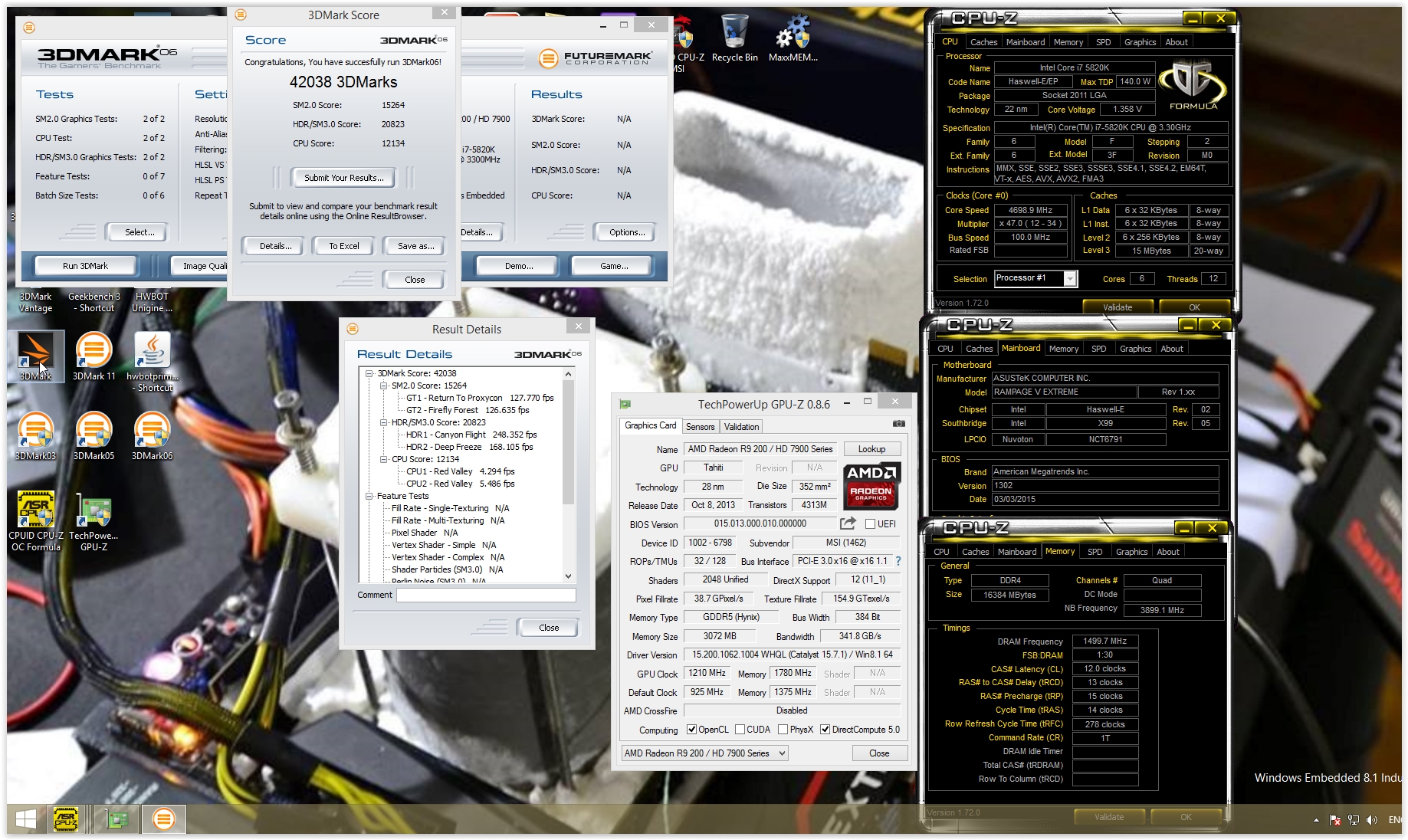Launch the 3DMark06 desktop icon
1408x840 pixels.
tap(152, 435)
